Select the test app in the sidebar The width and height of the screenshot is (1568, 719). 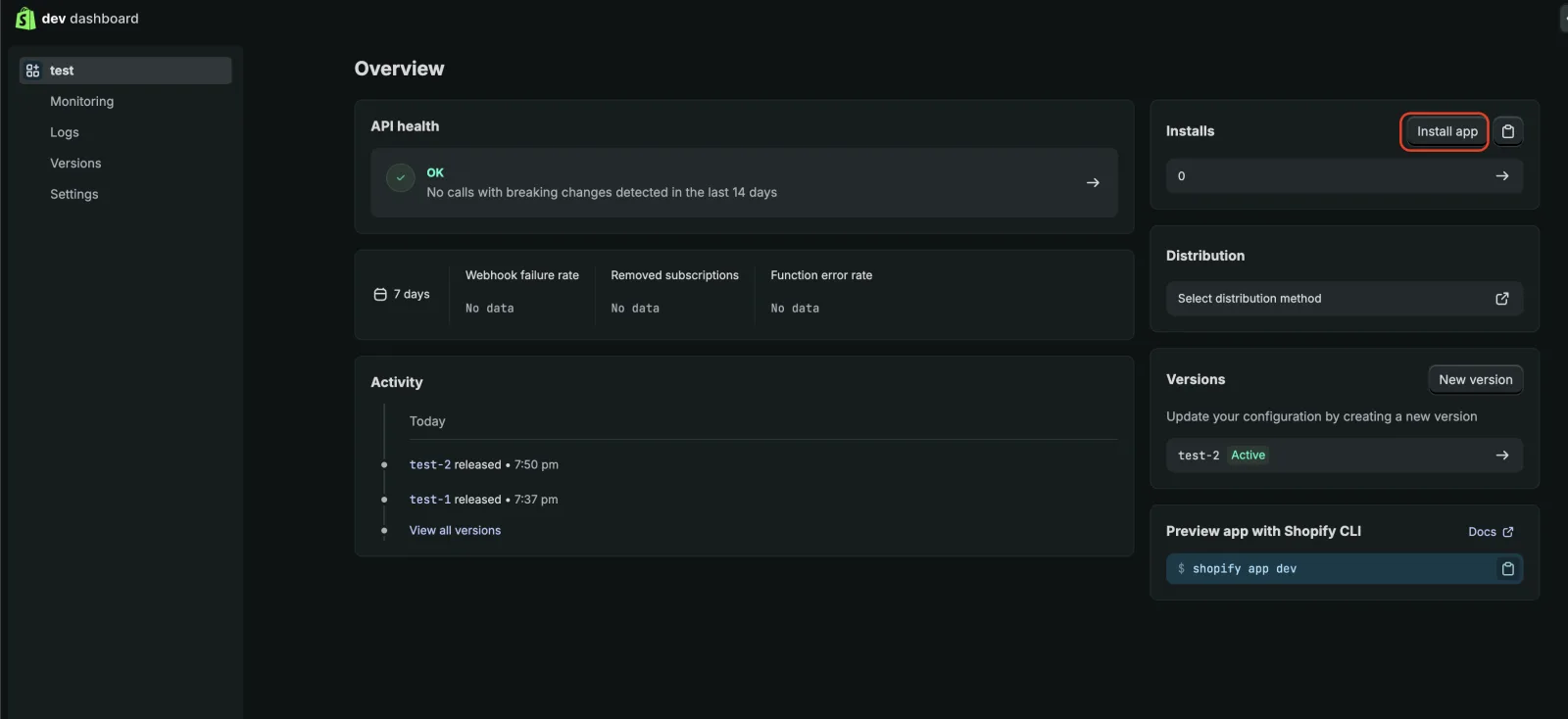(125, 71)
